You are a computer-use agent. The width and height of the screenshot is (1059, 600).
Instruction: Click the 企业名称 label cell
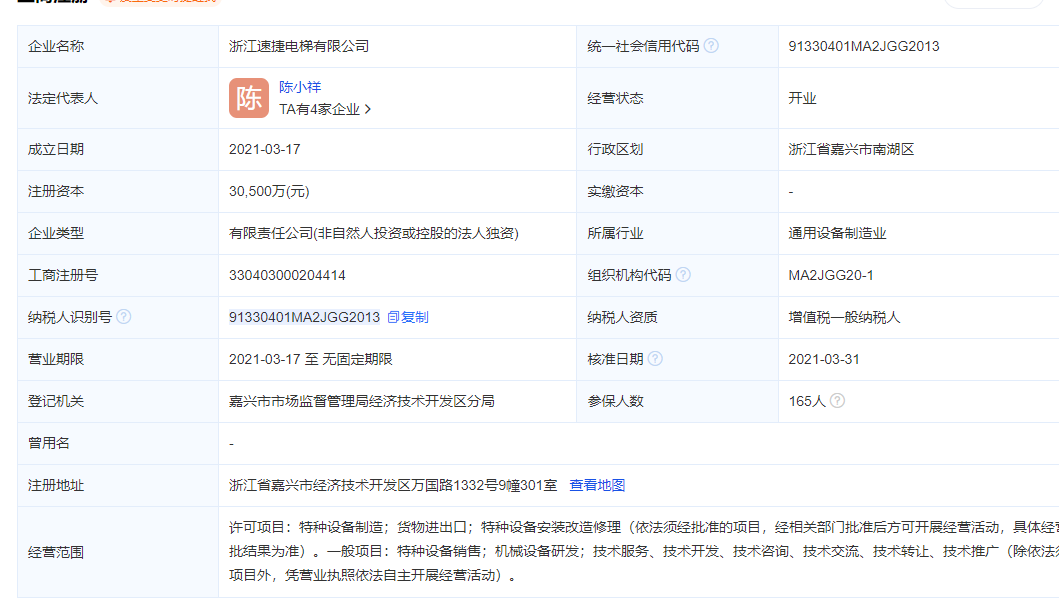pyautogui.click(x=118, y=46)
